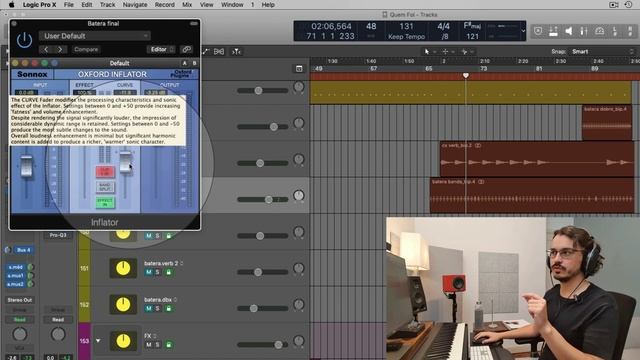640x360 pixels.
Task: Open the Logic Pro X menu
Action: [x=39, y=4]
